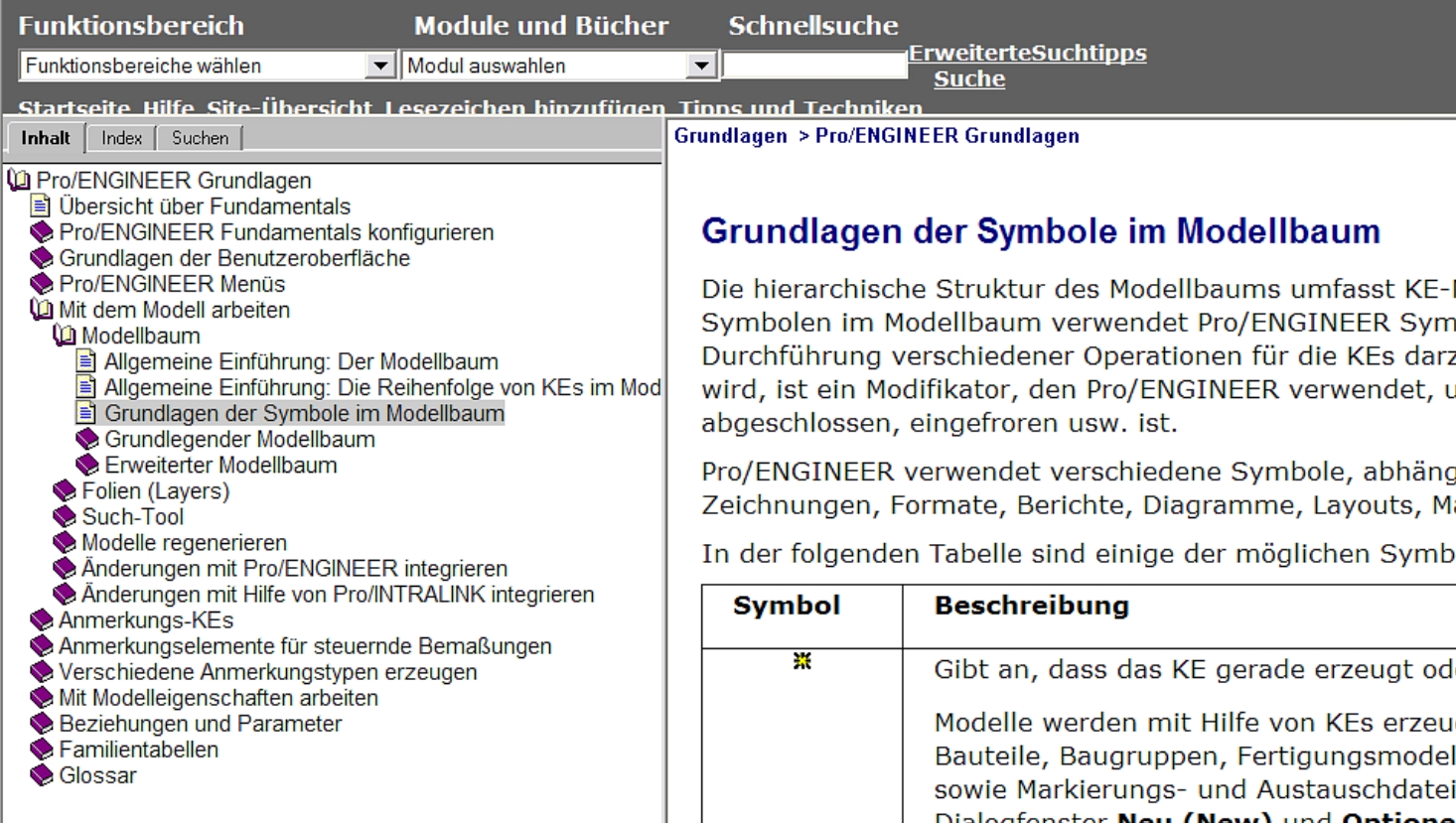The image size is (1456, 823).
Task: Open the Suchtipps link
Action: (1090, 53)
